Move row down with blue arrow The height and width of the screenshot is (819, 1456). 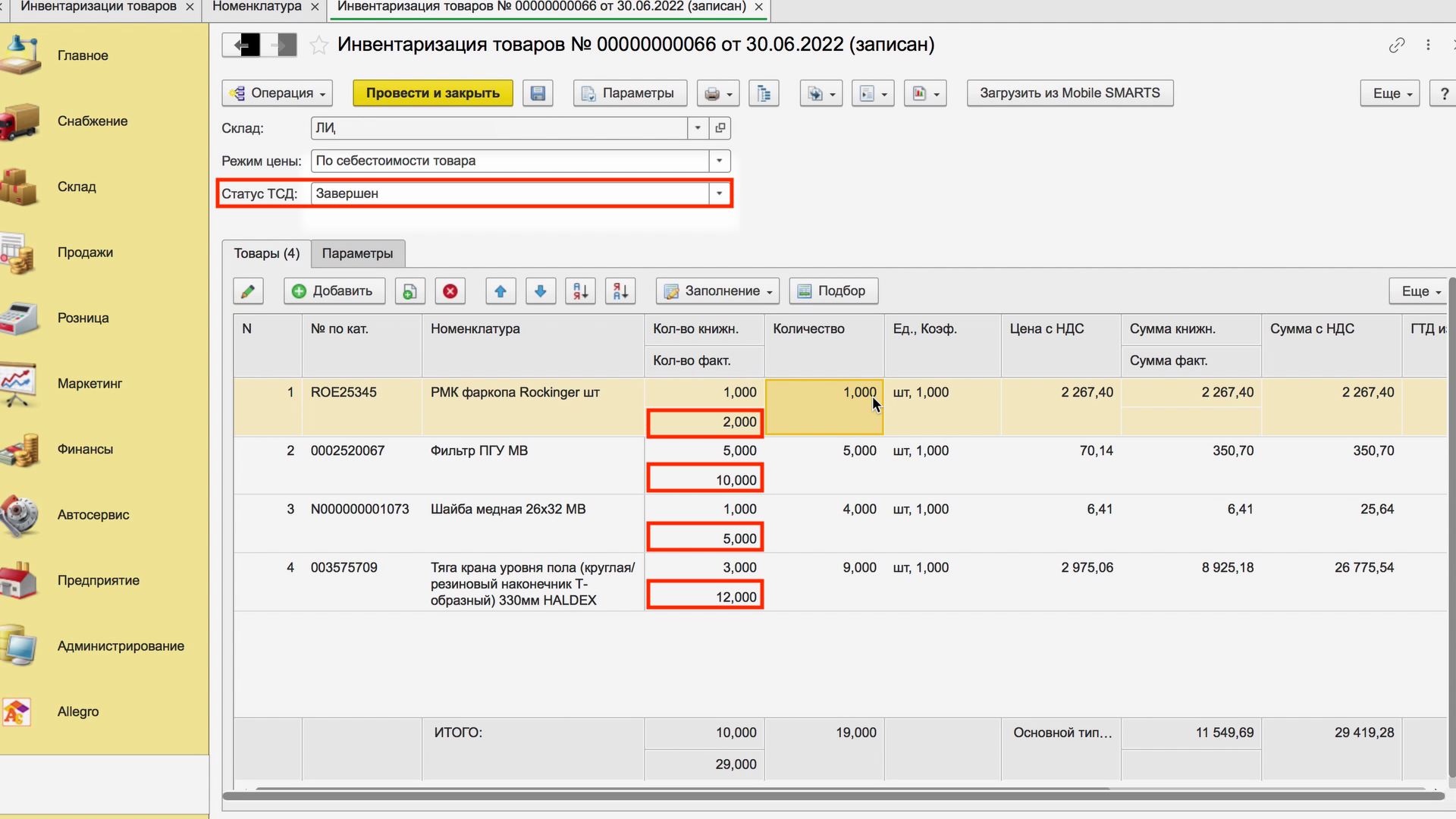click(541, 291)
